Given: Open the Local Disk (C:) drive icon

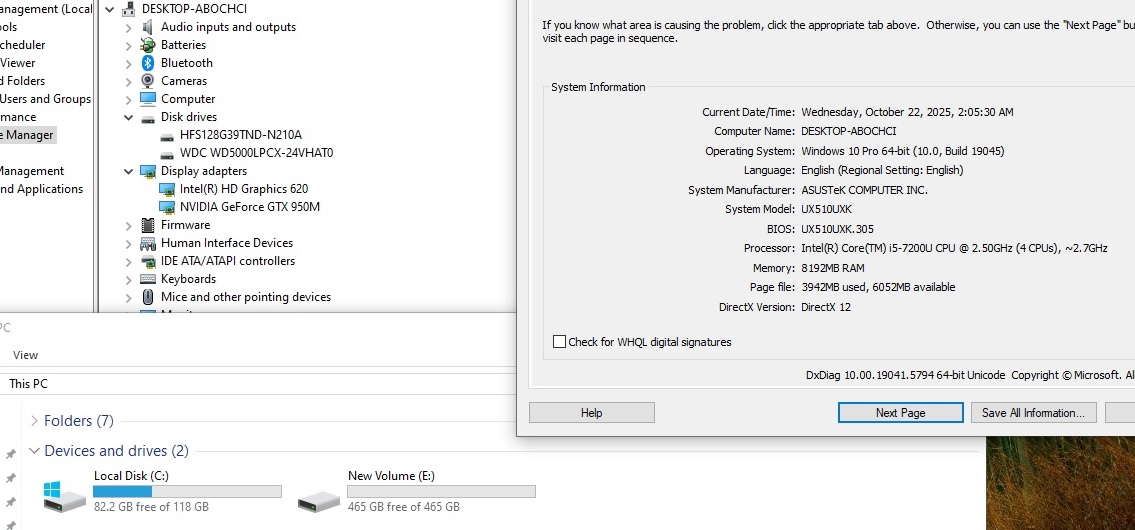Looking at the screenshot, I should click(65, 494).
